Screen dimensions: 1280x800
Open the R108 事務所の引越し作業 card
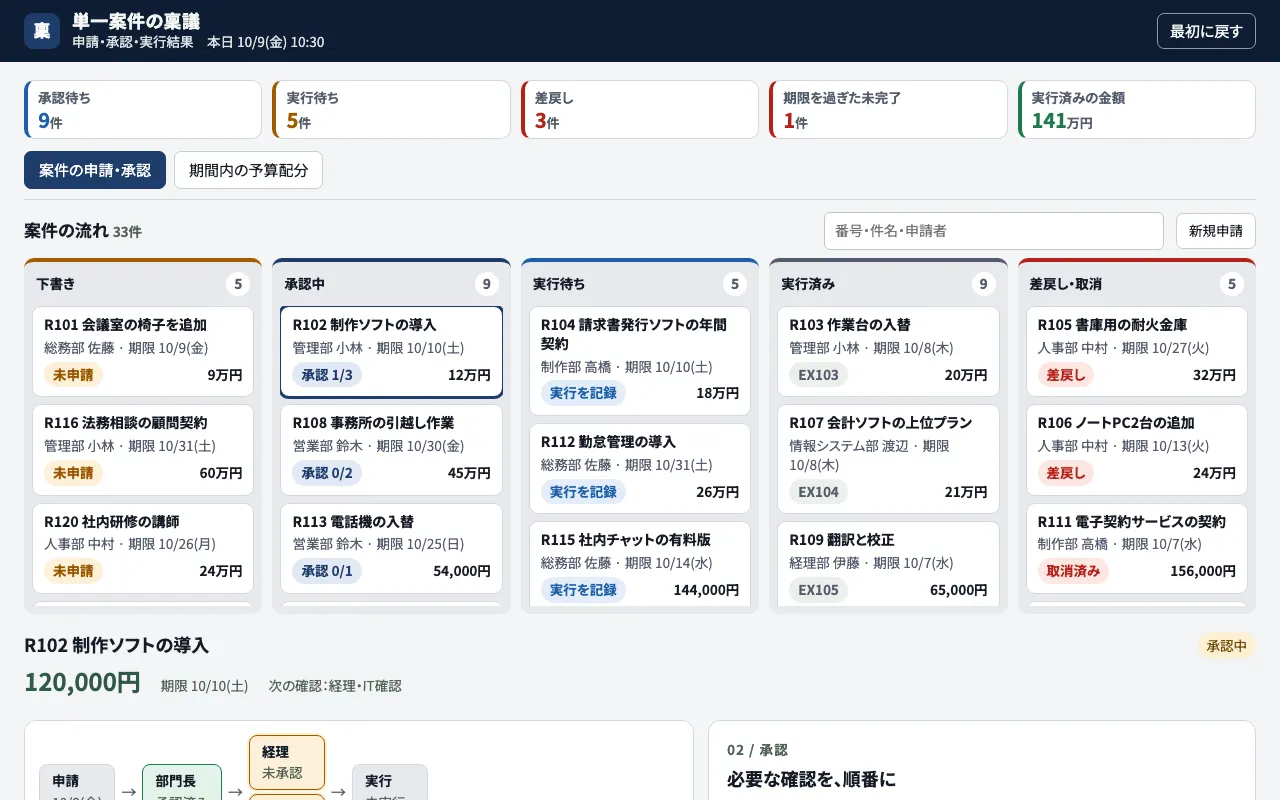click(x=391, y=450)
